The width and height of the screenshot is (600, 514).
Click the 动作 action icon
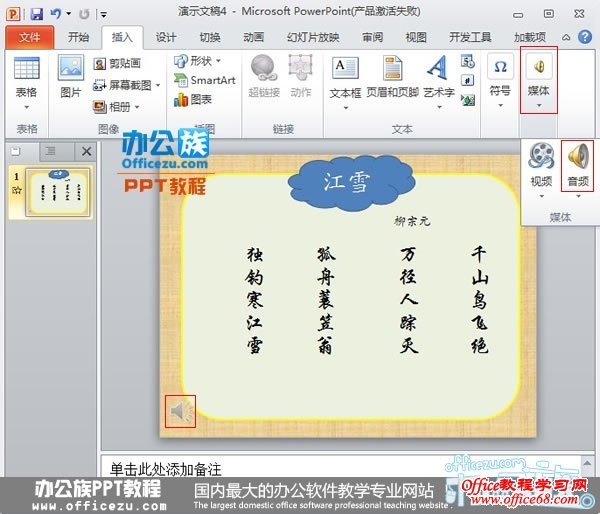pos(301,68)
